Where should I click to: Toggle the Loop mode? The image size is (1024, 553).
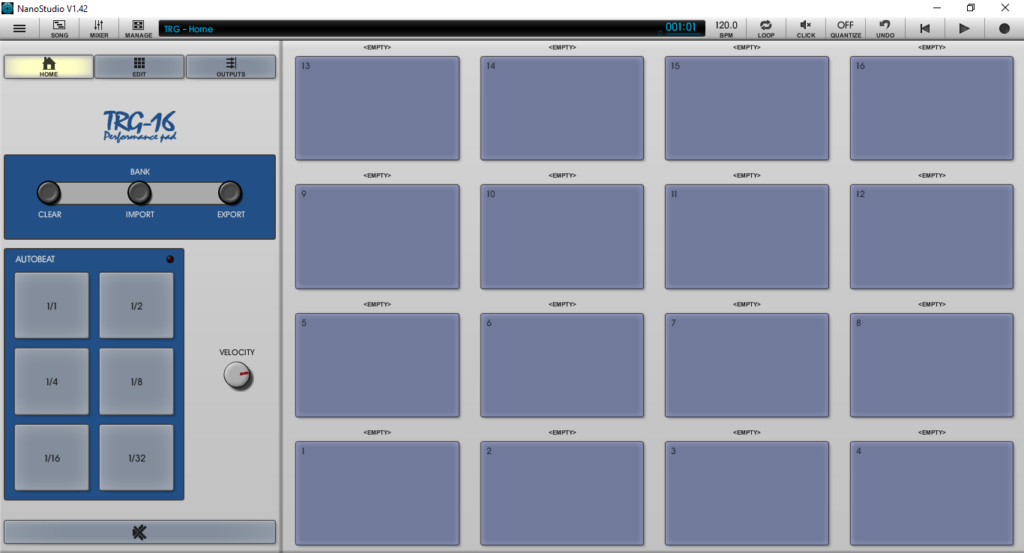coord(766,28)
